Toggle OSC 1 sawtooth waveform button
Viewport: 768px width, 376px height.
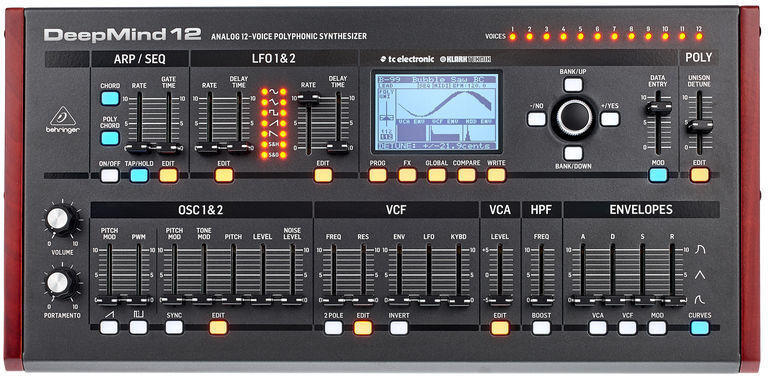tap(109, 328)
